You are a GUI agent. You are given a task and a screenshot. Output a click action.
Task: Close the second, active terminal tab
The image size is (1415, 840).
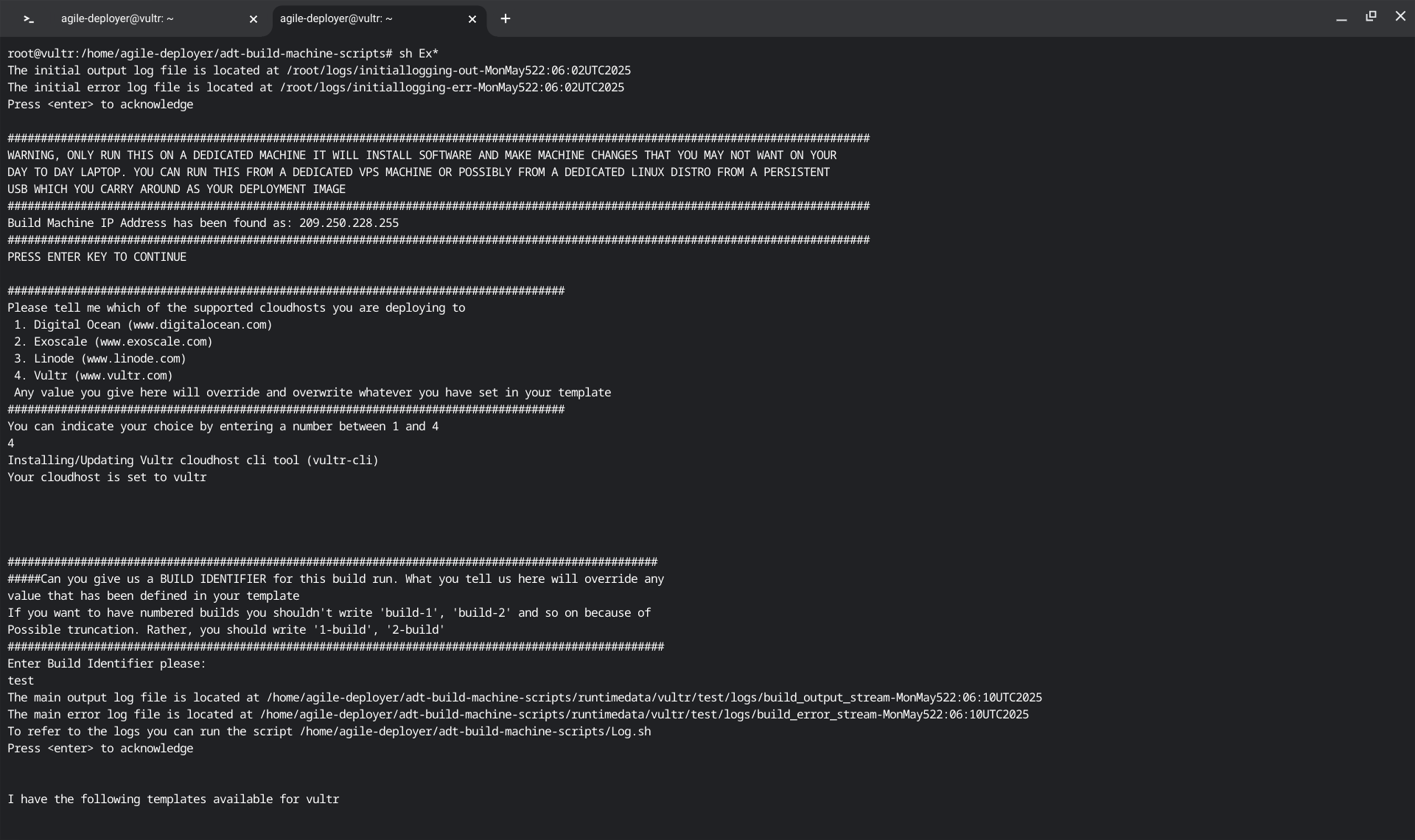(472, 19)
